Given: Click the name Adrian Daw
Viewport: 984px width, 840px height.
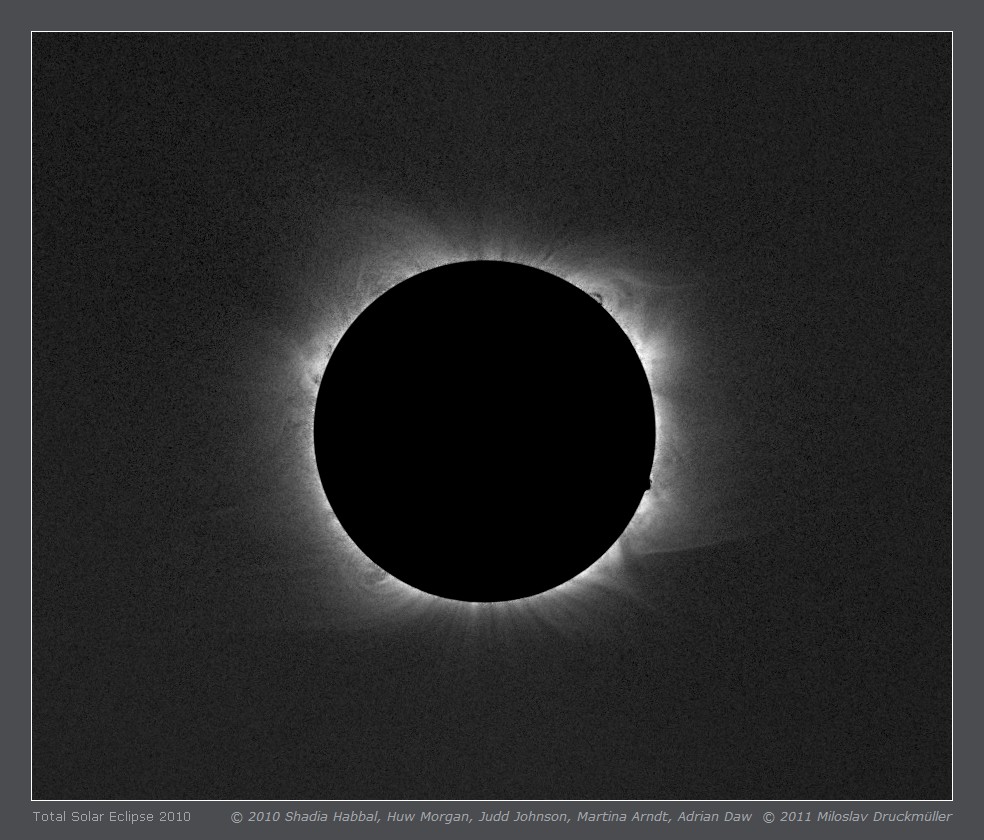Looking at the screenshot, I should pos(714,817).
